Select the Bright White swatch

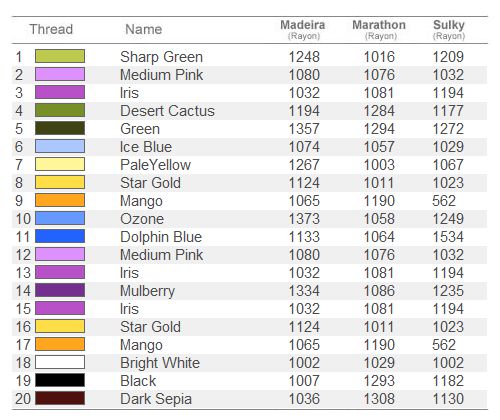[60, 362]
